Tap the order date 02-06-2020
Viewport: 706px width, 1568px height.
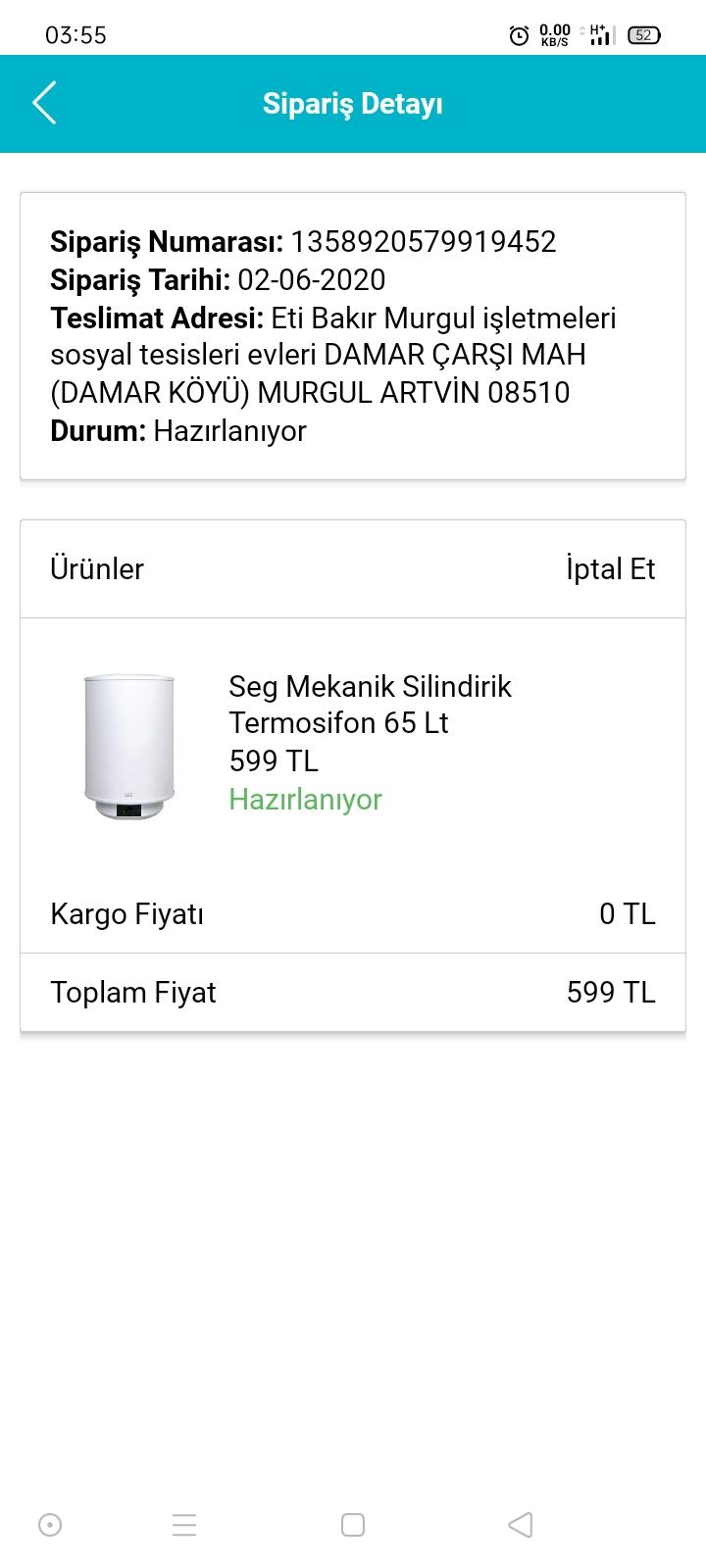click(x=312, y=280)
